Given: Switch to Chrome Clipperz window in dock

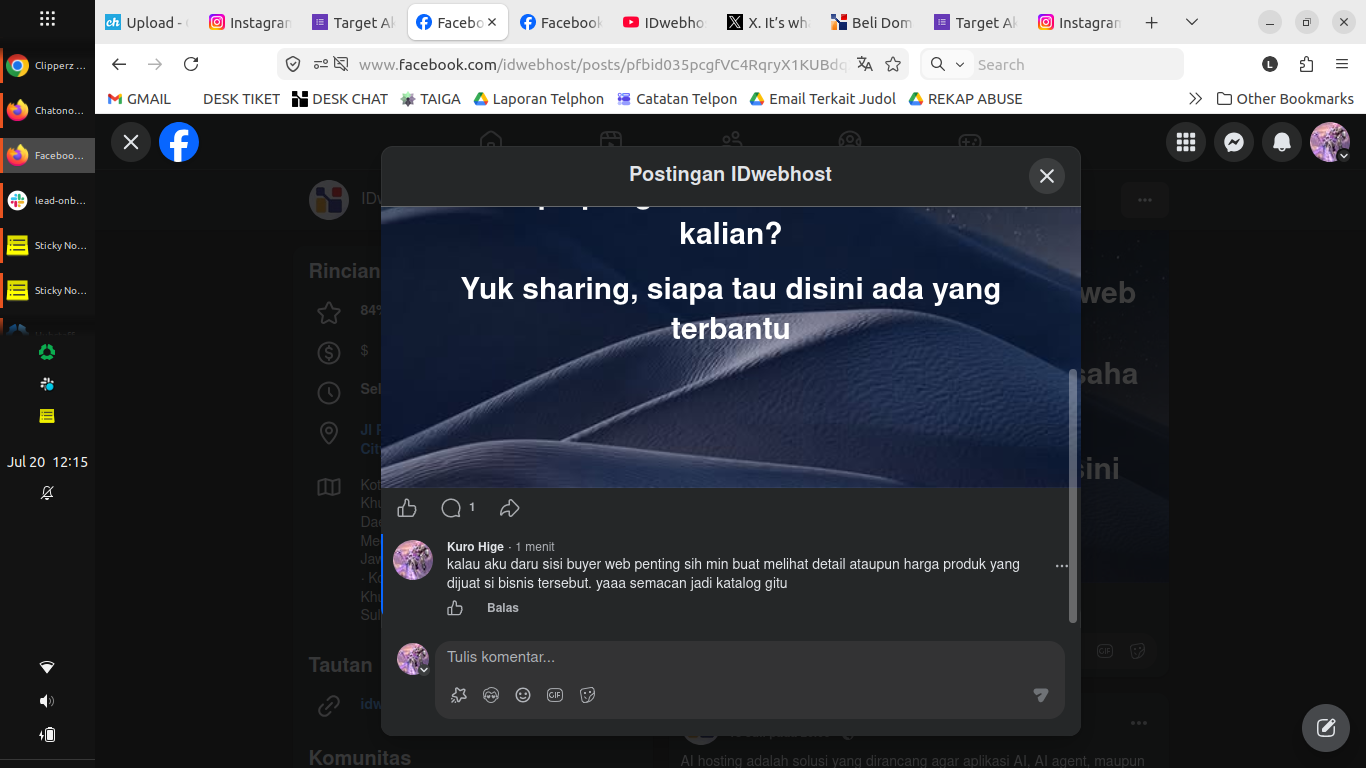Looking at the screenshot, I should click(x=47, y=66).
